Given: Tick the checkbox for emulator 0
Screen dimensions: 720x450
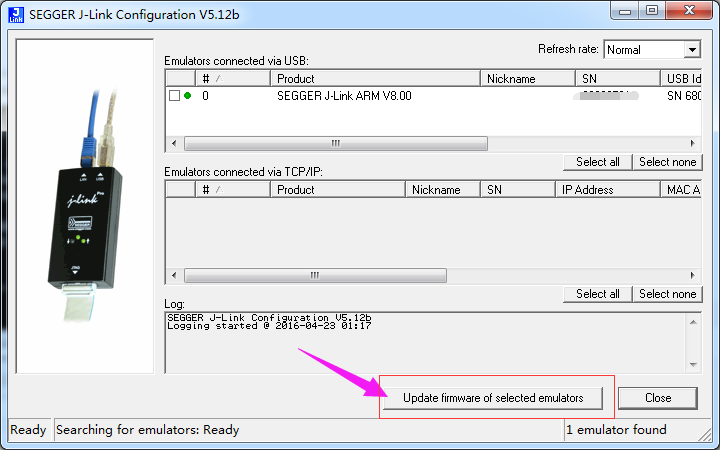Looking at the screenshot, I should pos(174,96).
